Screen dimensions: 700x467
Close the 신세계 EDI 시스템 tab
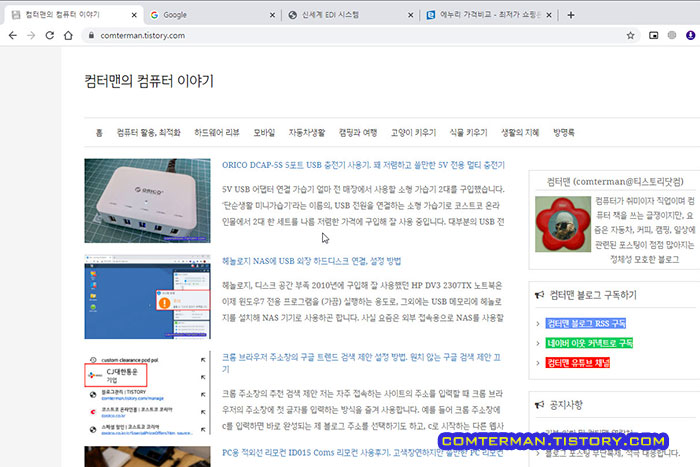(411, 15)
